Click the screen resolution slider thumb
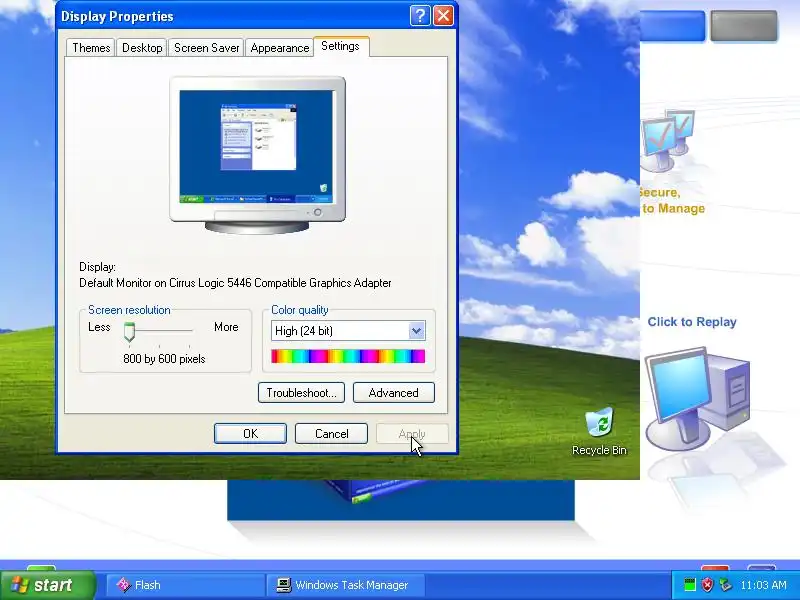This screenshot has width=800, height=600. click(x=129, y=332)
